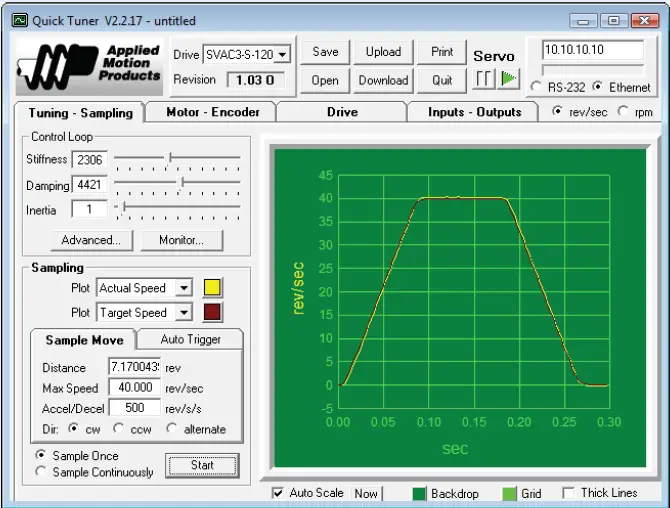Open the Motor - Encoder tab
The image size is (670, 508).
tap(212, 112)
